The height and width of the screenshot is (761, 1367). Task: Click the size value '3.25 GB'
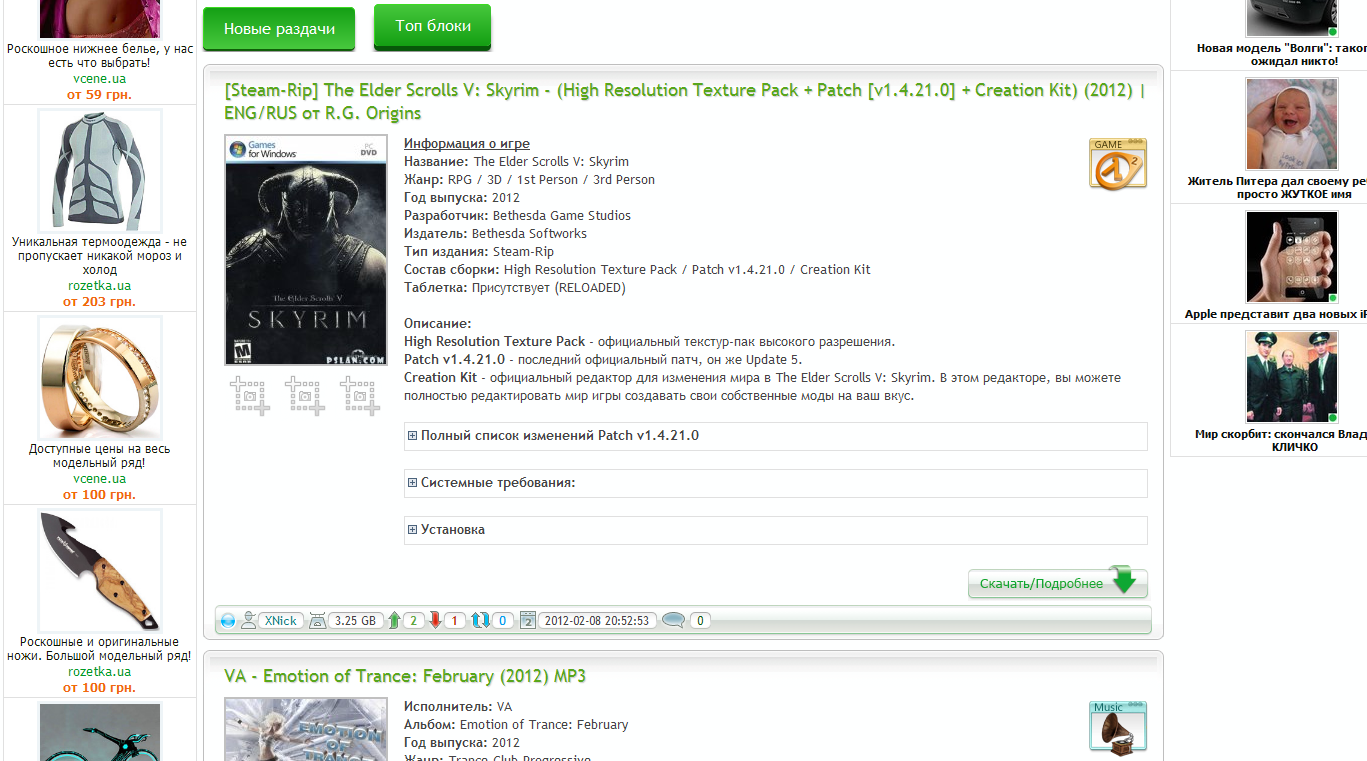[355, 621]
